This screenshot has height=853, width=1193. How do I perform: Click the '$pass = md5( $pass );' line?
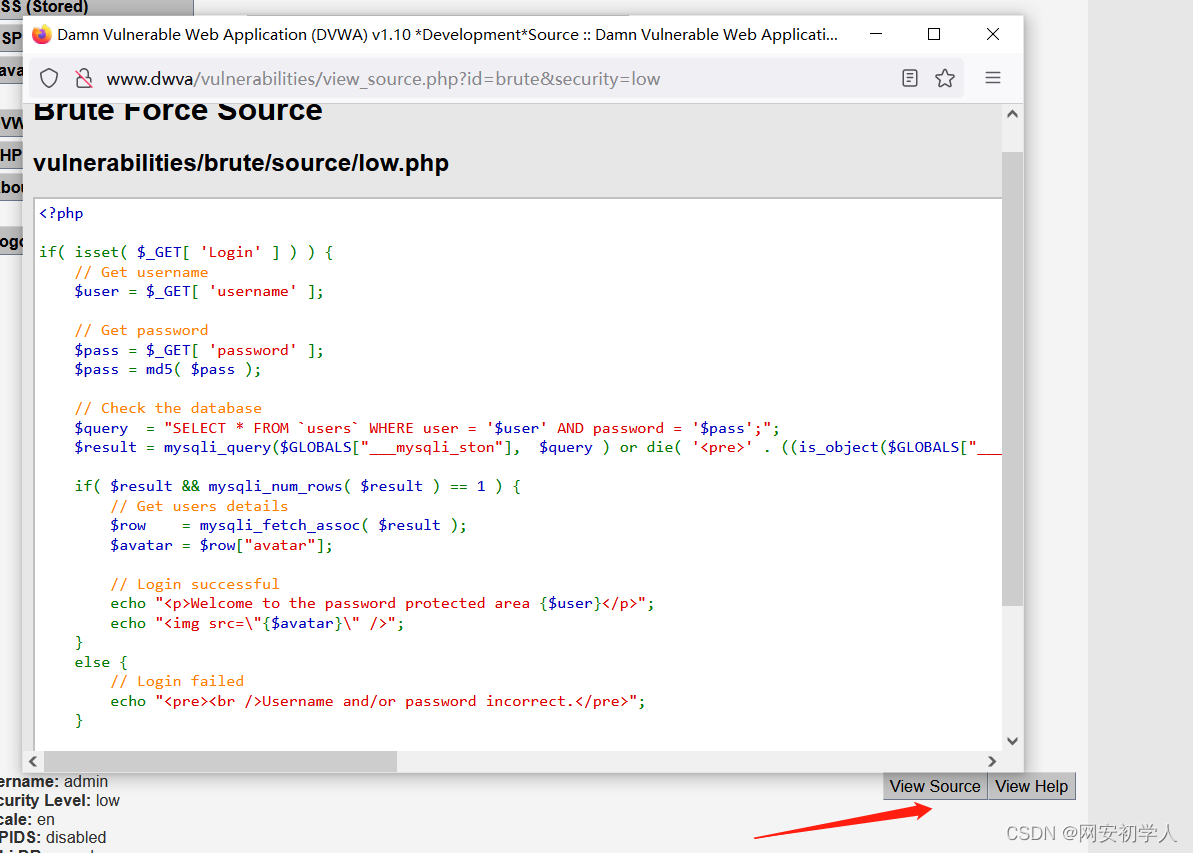click(168, 369)
